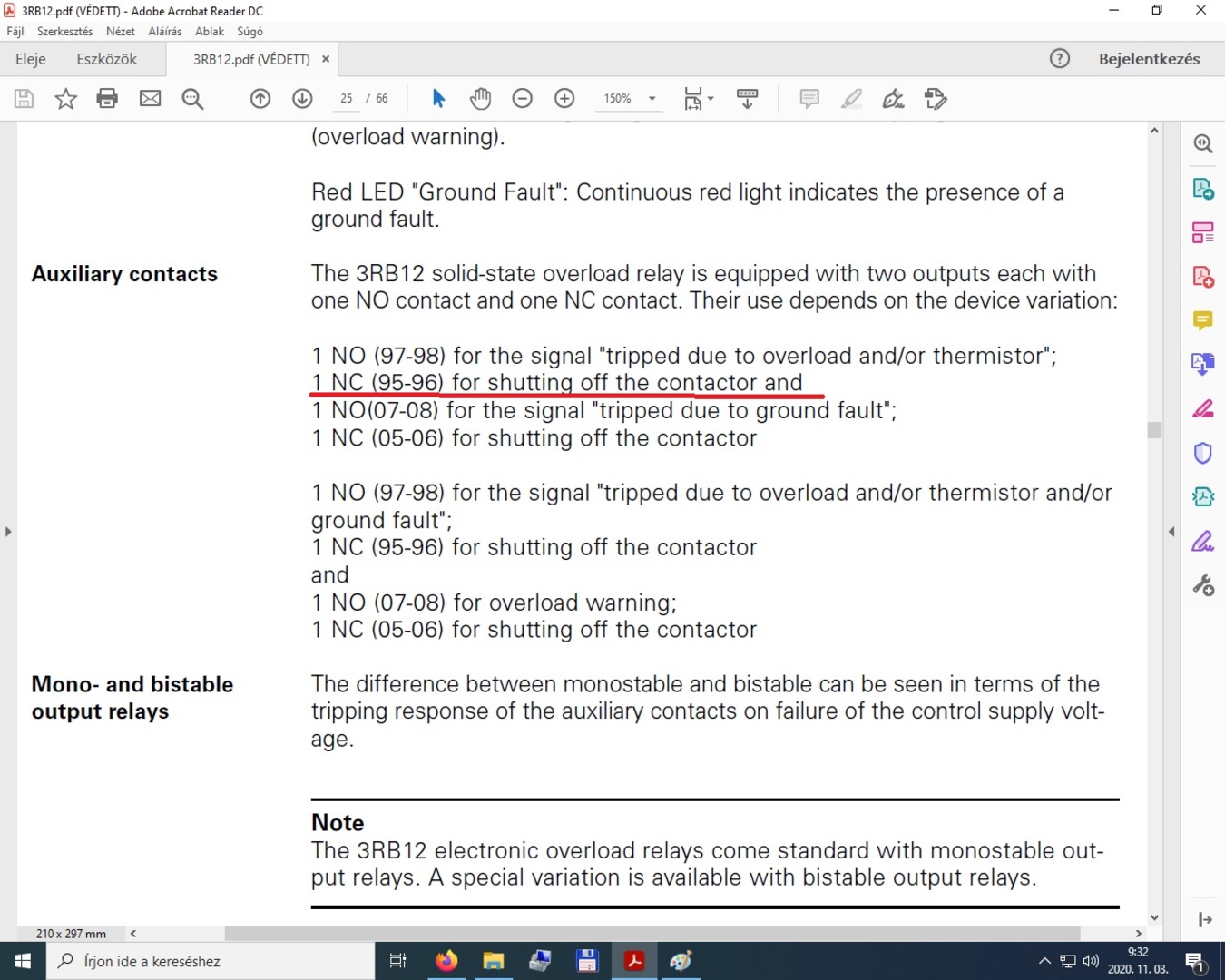Open the Szerkesztés menu
The image size is (1225, 980).
tap(64, 31)
